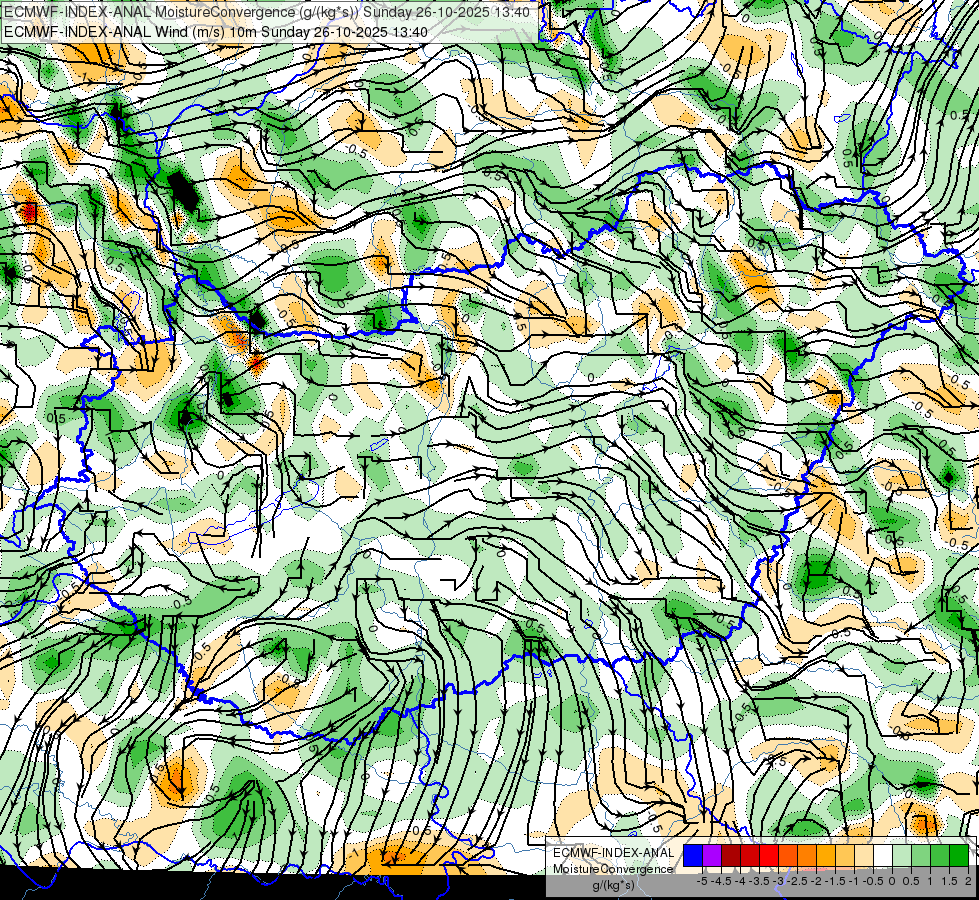This screenshot has height=900, width=979.
Task: Select the white swatch left of the 0 tick
Action: pos(883,855)
